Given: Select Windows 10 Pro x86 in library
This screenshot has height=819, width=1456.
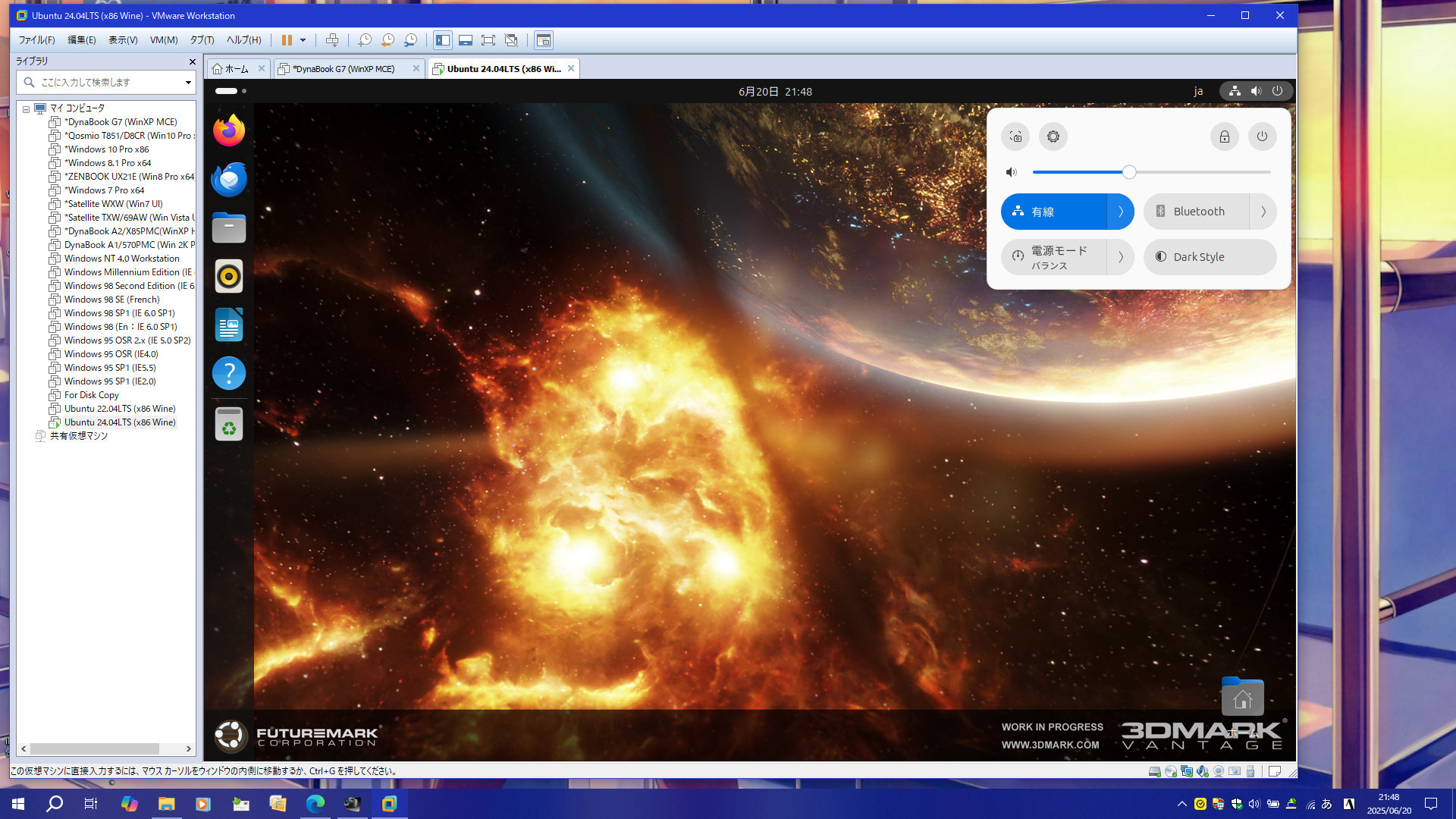Looking at the screenshot, I should click(106, 149).
